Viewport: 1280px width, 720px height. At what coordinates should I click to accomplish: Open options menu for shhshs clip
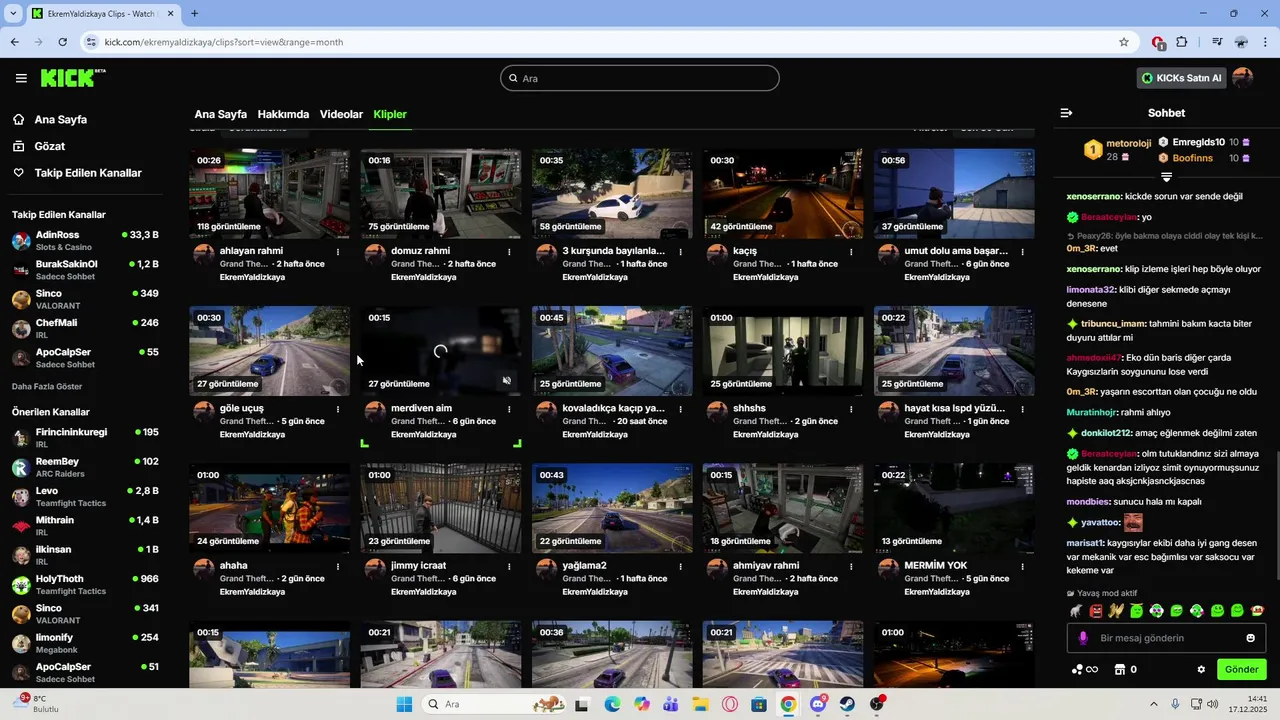[851, 409]
